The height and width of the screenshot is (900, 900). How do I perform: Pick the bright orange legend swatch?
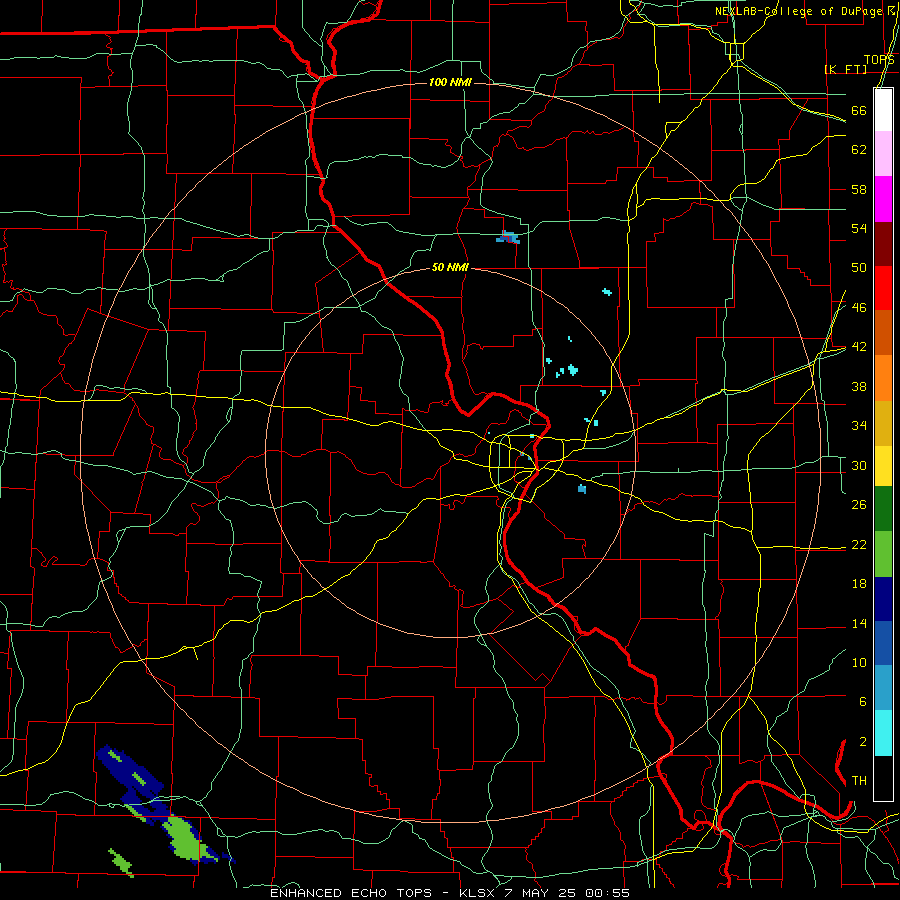(883, 378)
